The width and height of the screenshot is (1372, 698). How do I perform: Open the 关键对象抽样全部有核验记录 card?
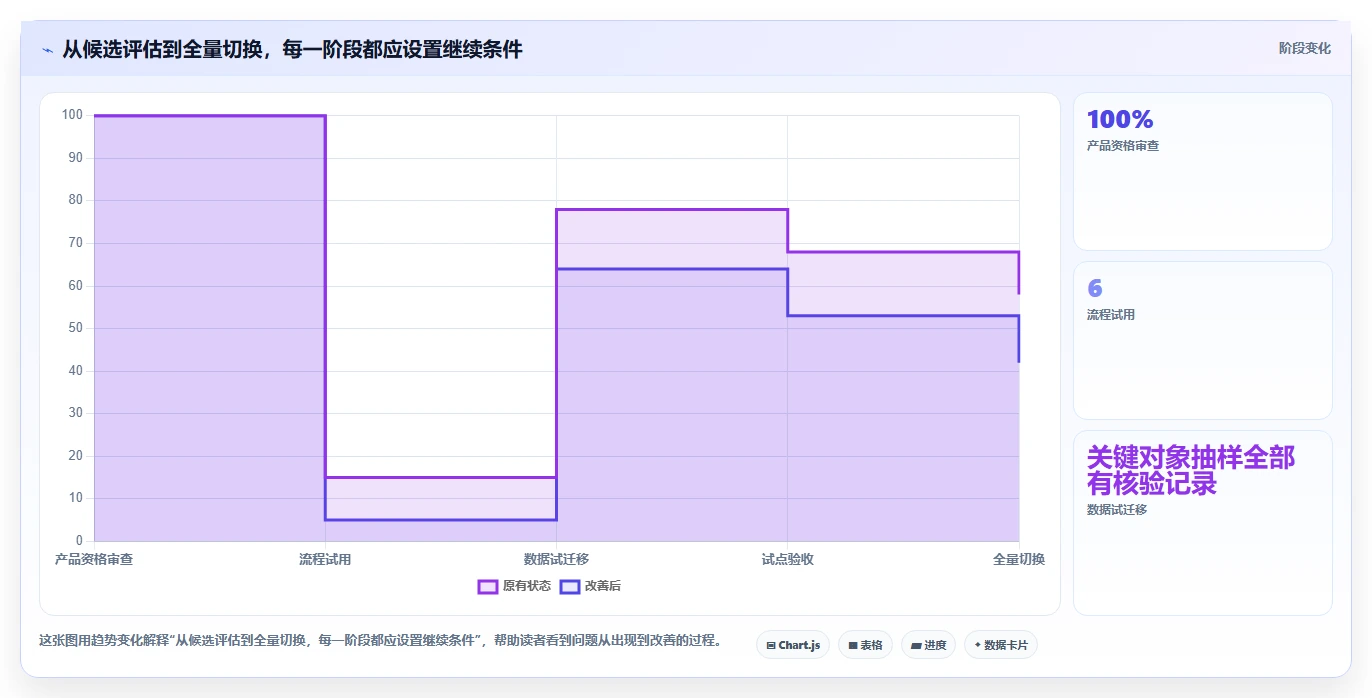tap(1202, 523)
